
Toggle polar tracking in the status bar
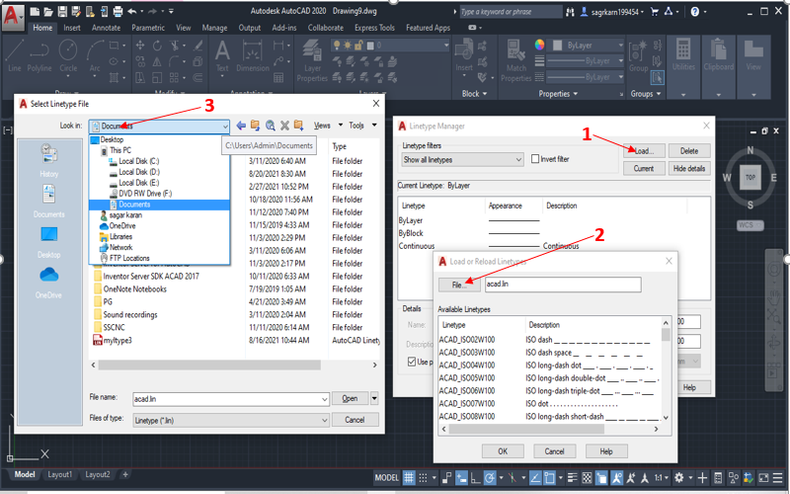click(x=489, y=477)
